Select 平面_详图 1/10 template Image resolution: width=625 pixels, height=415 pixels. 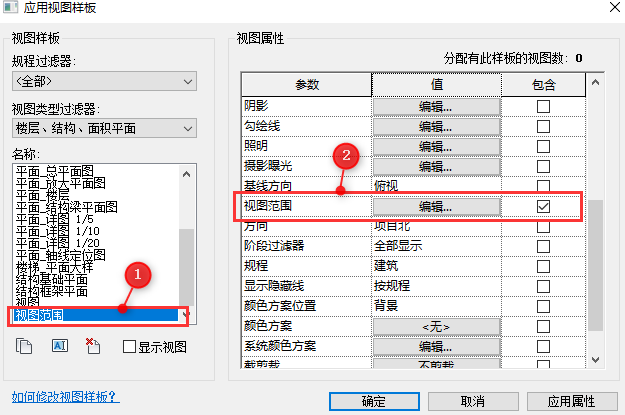(x=57, y=231)
